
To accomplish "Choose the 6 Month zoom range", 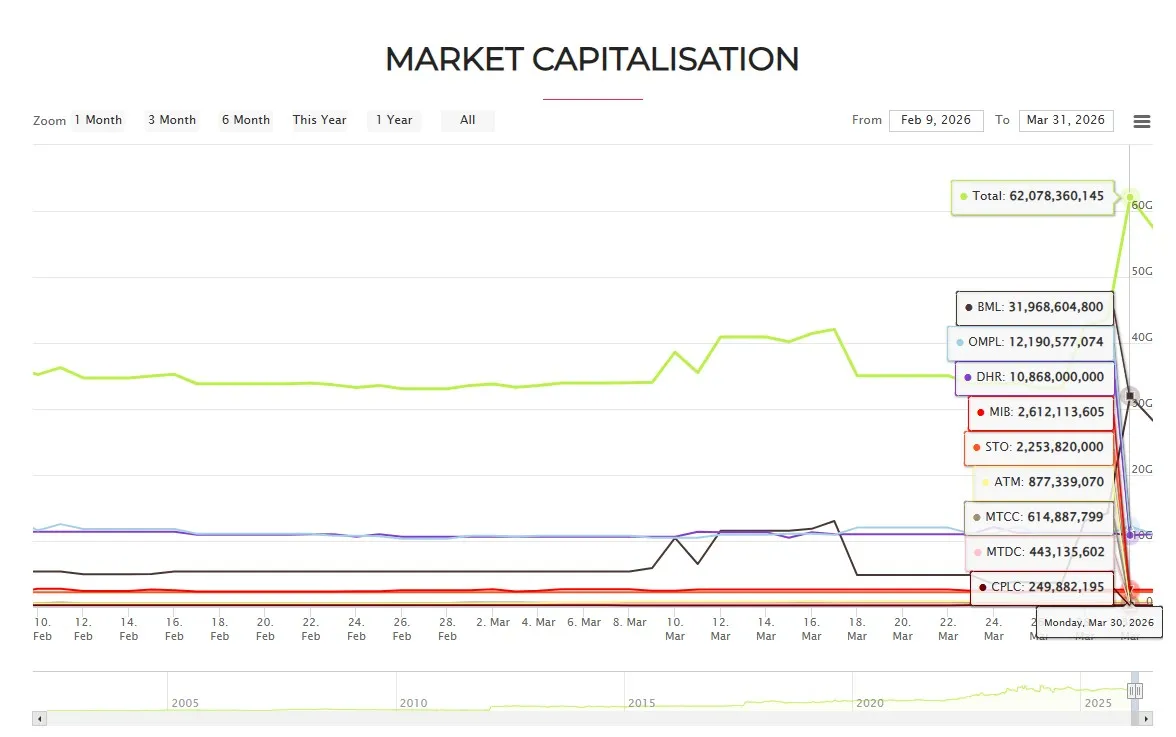I will tap(246, 120).
